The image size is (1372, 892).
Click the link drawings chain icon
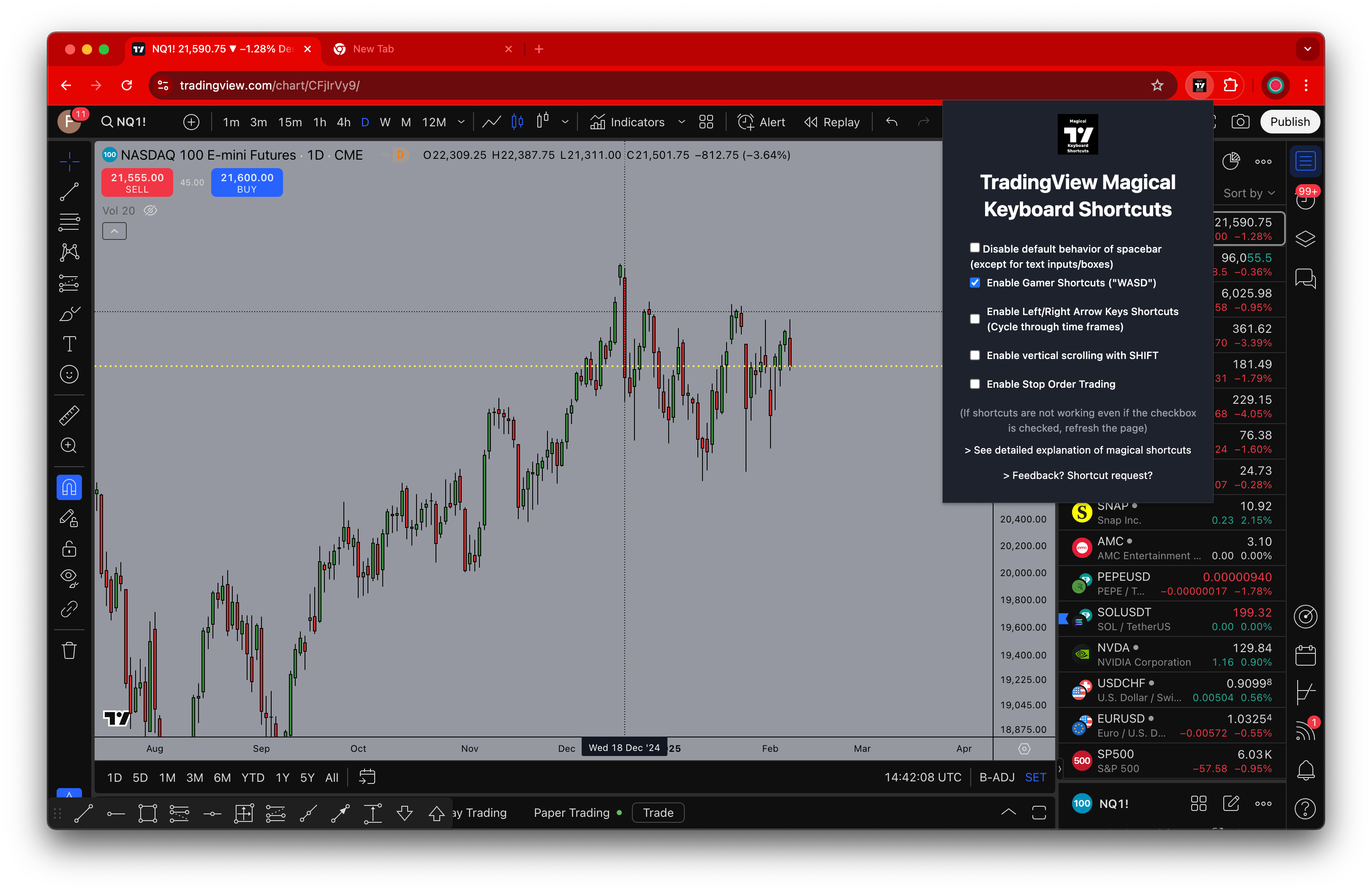tap(69, 609)
